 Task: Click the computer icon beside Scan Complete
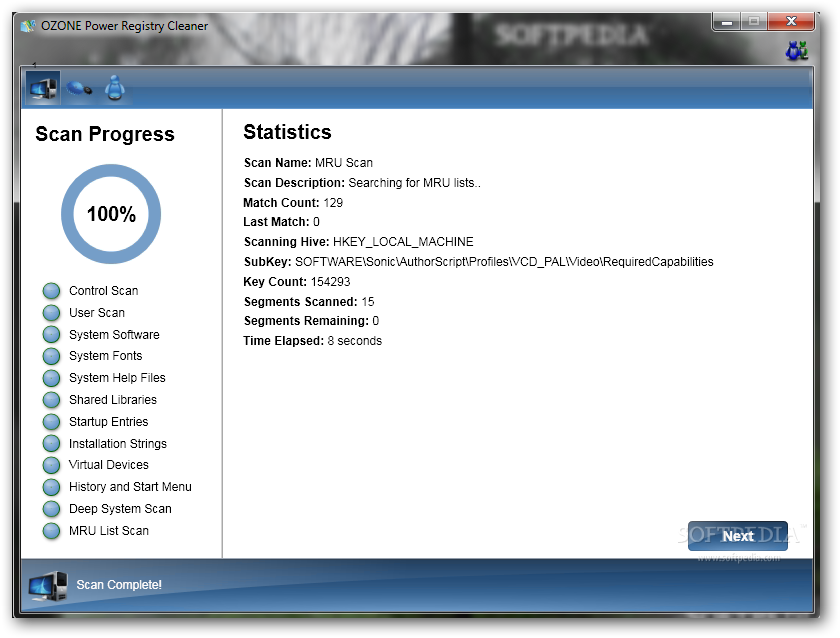48,586
